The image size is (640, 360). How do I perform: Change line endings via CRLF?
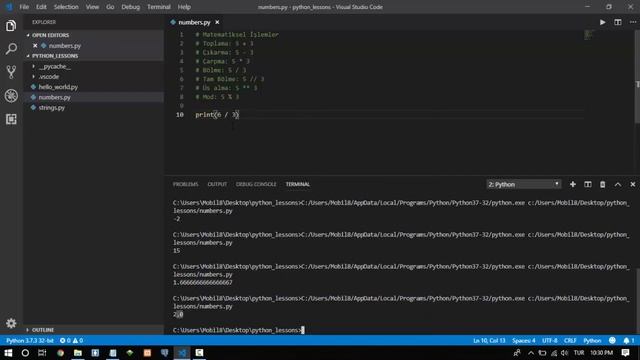570,340
